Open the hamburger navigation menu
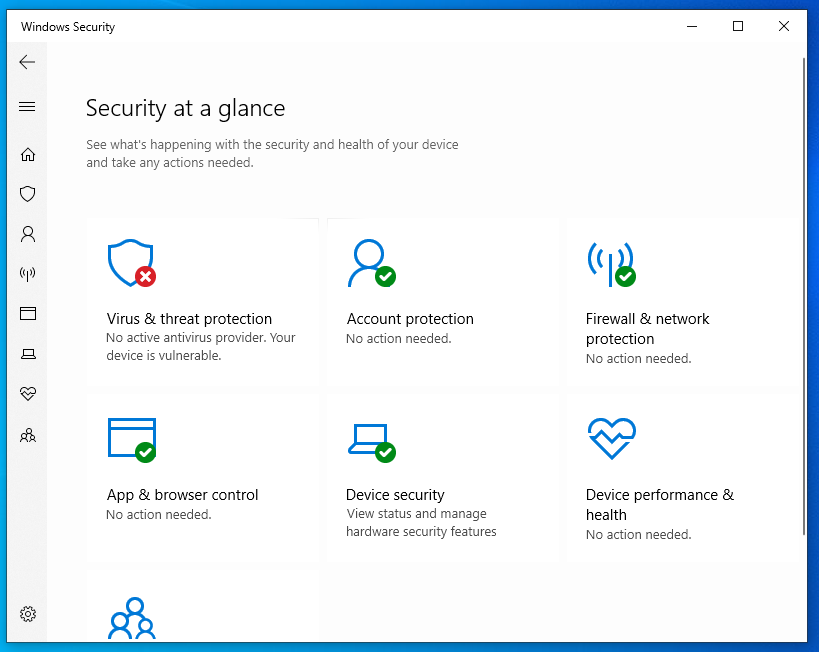Viewport: 819px width, 652px height. coord(27,107)
